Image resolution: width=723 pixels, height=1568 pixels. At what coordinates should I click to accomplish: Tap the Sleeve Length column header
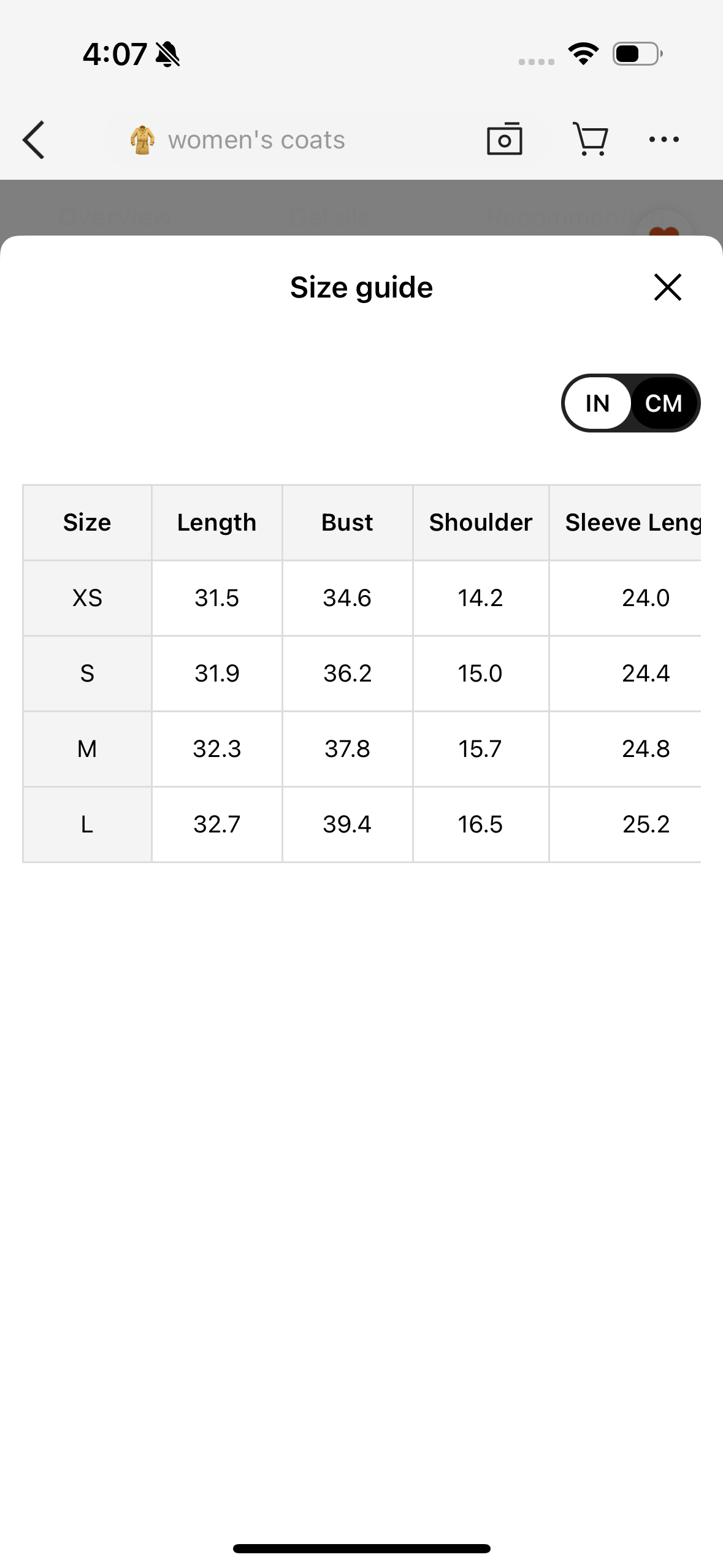pyautogui.click(x=632, y=522)
